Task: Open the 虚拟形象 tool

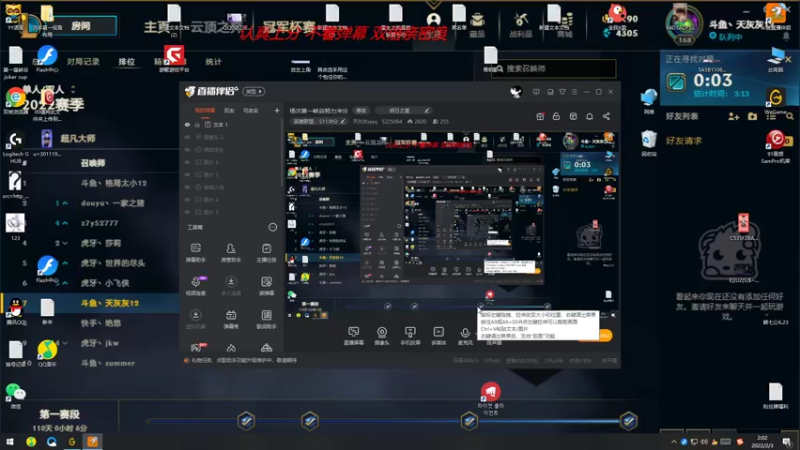Action: [195, 319]
